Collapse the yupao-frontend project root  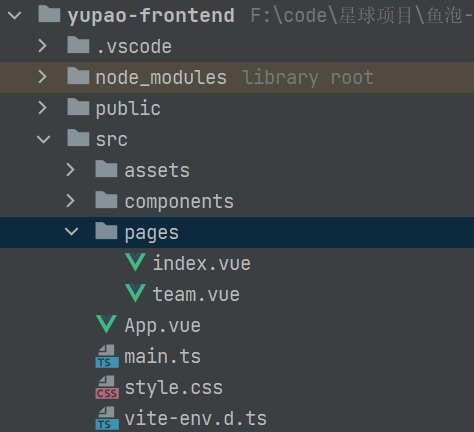pos(15,15)
